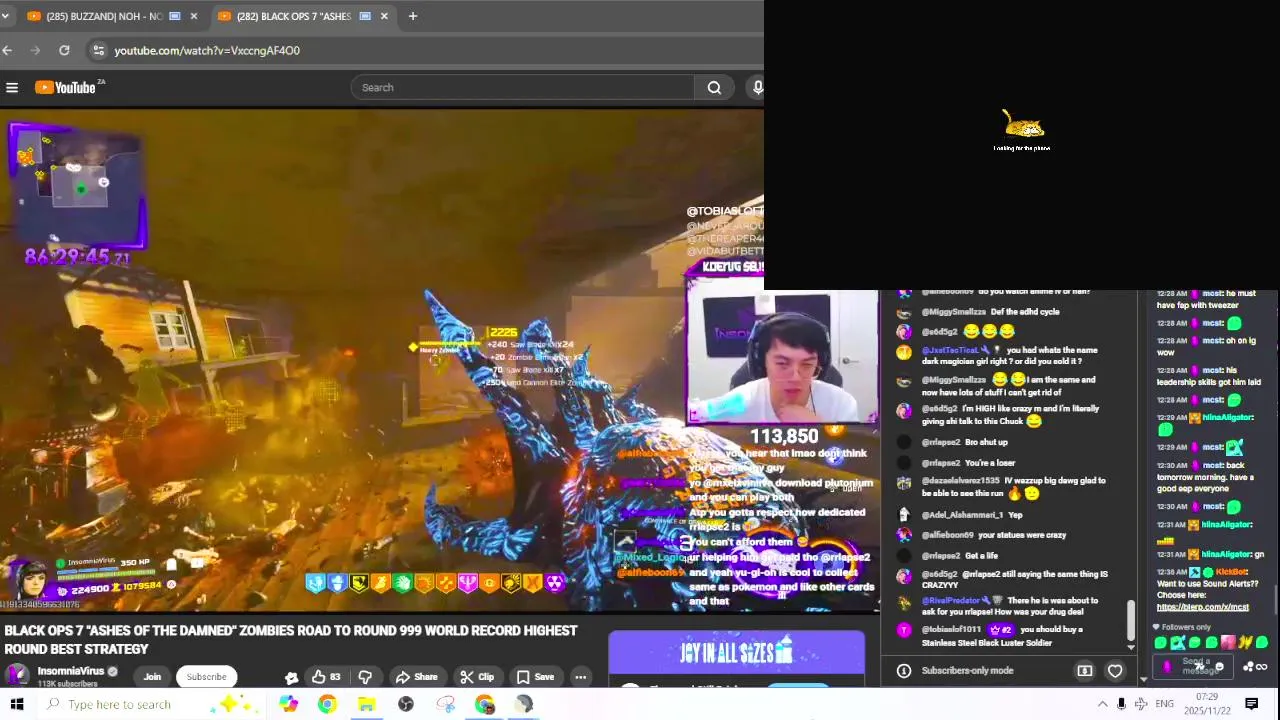Click the tab-sharing icon on BLACK OPS tab
Screen dimensions: 1280x720
point(365,16)
